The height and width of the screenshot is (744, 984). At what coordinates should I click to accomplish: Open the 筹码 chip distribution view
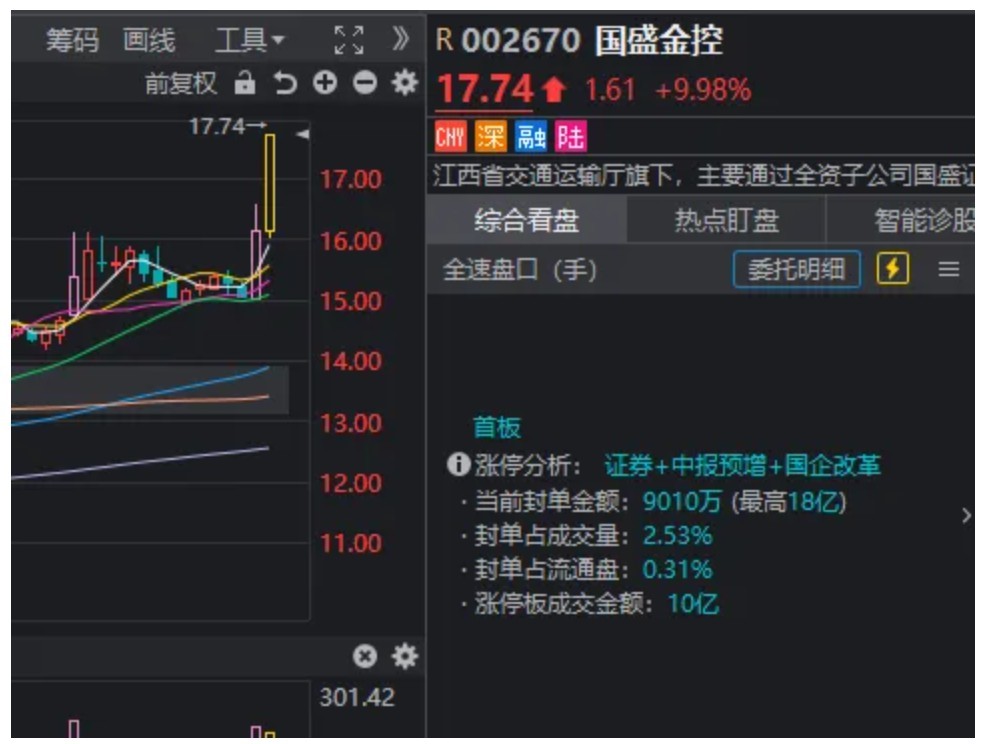click(73, 41)
